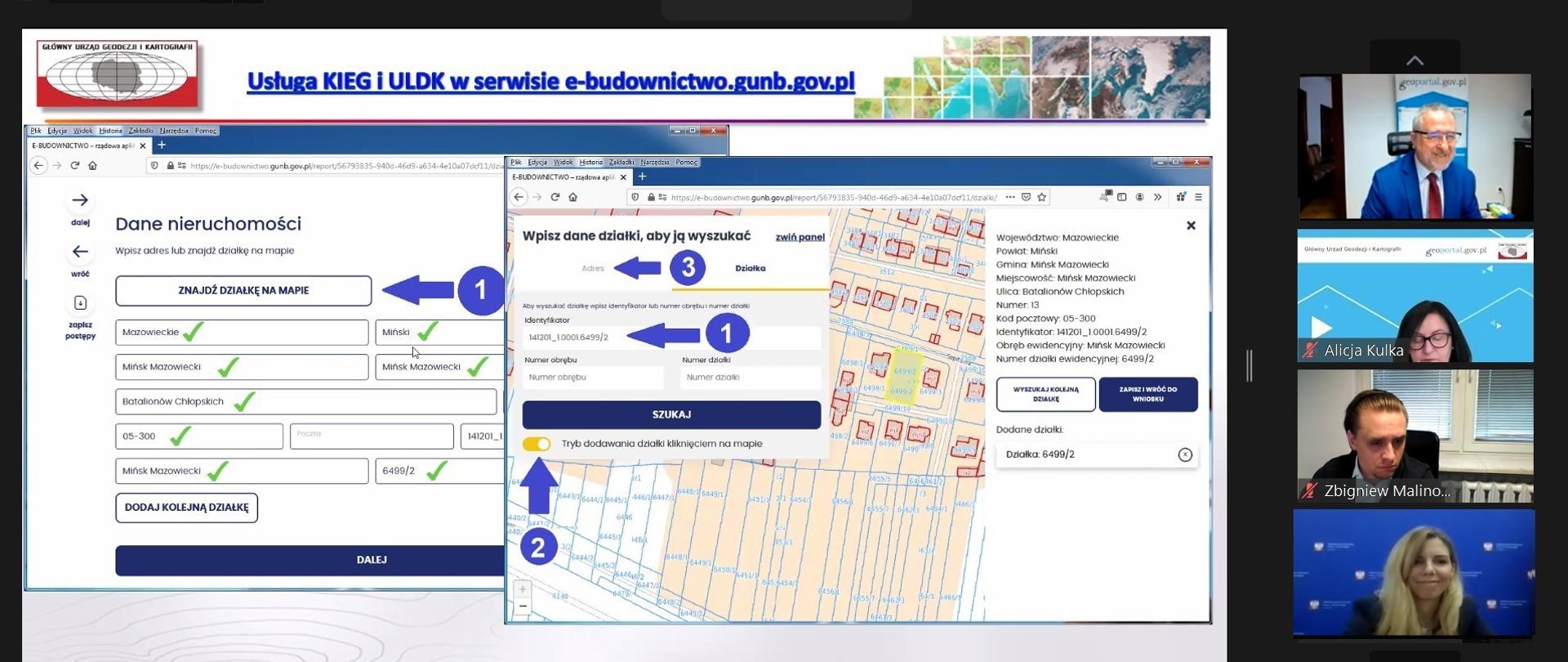Click the Poczta input field

(372, 436)
